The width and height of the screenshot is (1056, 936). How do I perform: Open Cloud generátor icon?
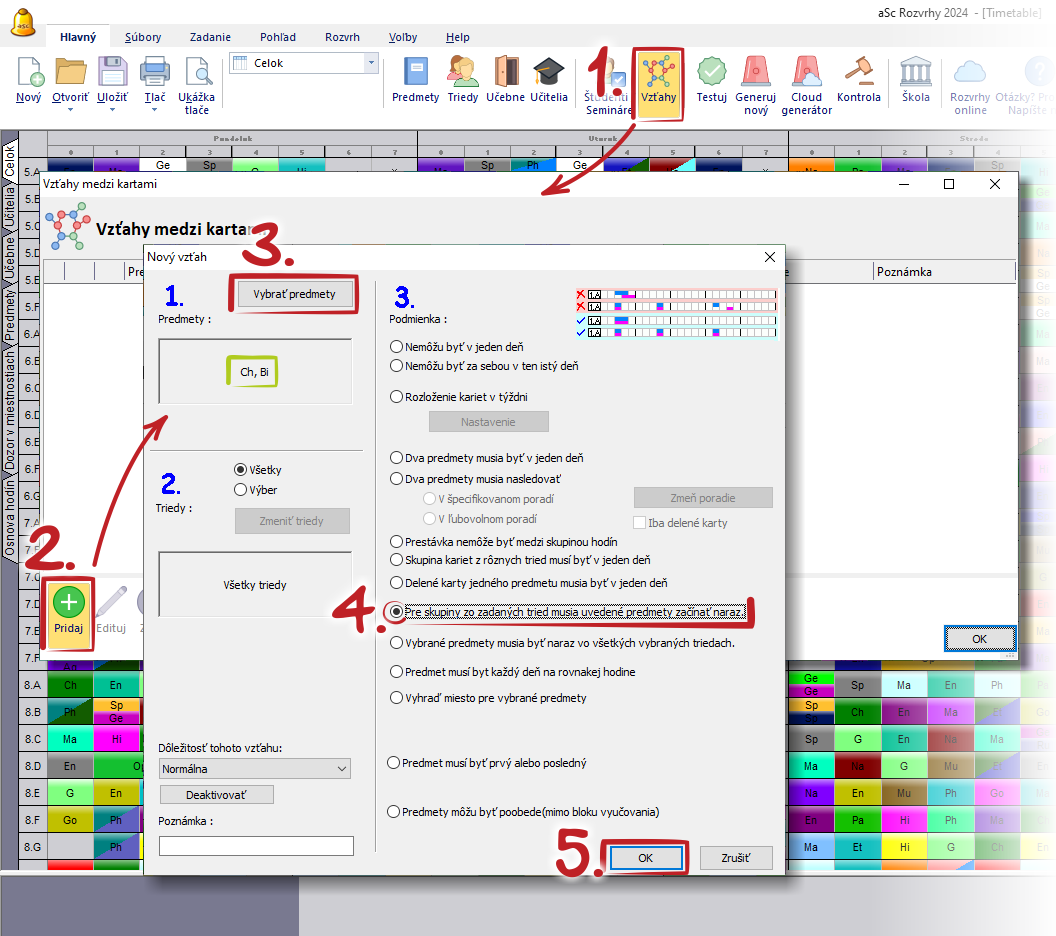(x=807, y=72)
